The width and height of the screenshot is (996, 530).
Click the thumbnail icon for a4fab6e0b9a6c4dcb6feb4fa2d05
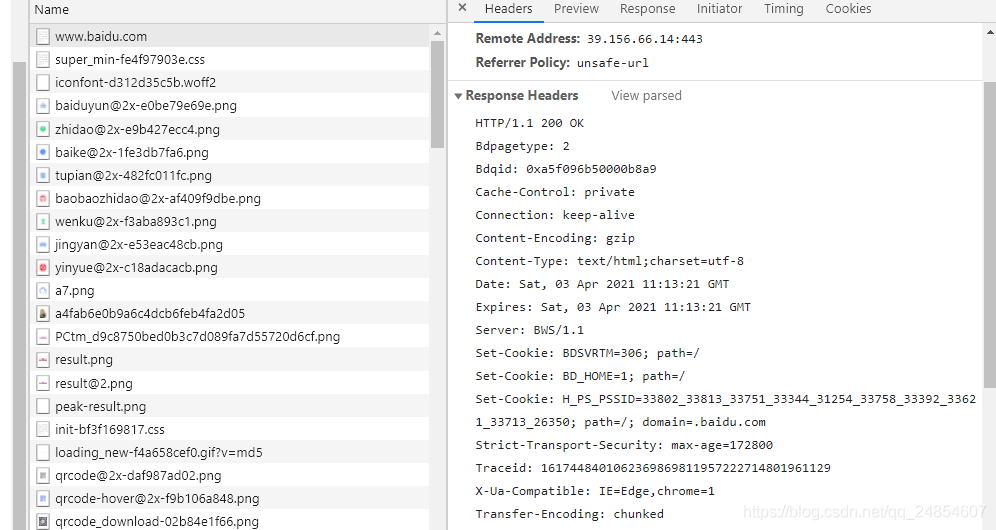43,313
